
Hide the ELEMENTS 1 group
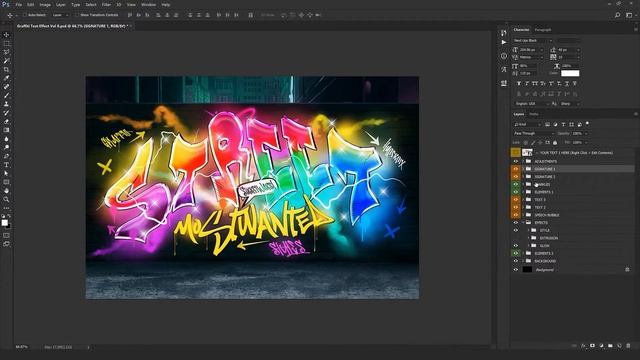point(516,192)
